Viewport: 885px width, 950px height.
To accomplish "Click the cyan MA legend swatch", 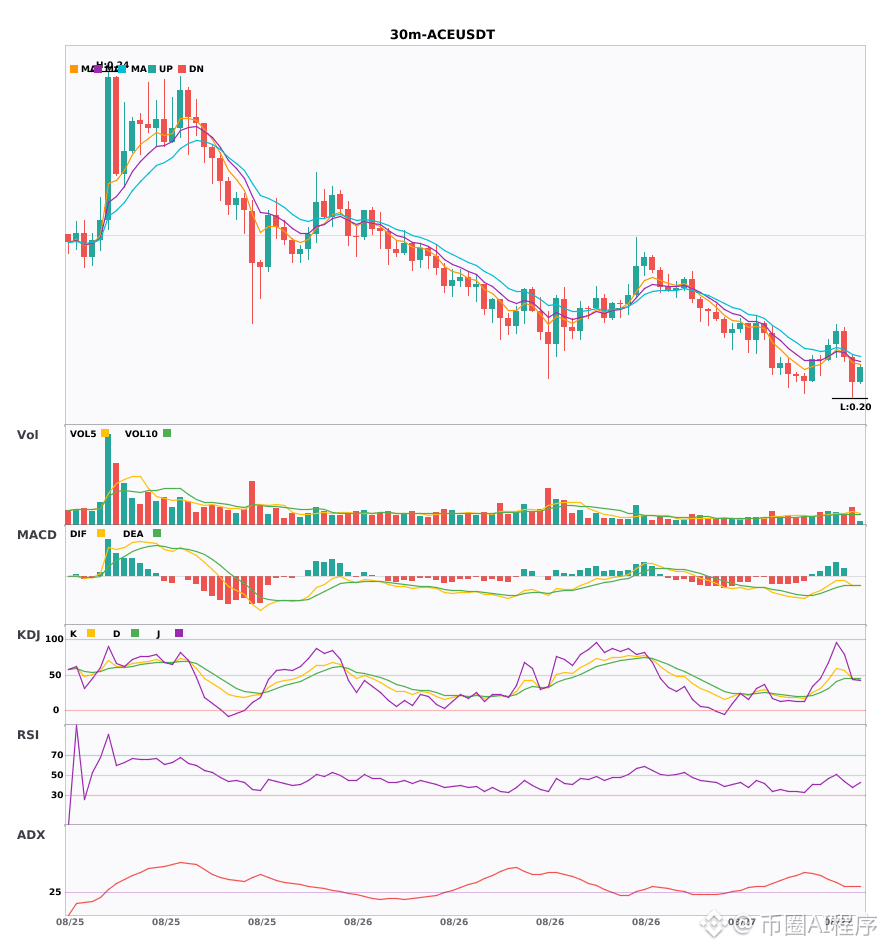I will tap(122, 69).
